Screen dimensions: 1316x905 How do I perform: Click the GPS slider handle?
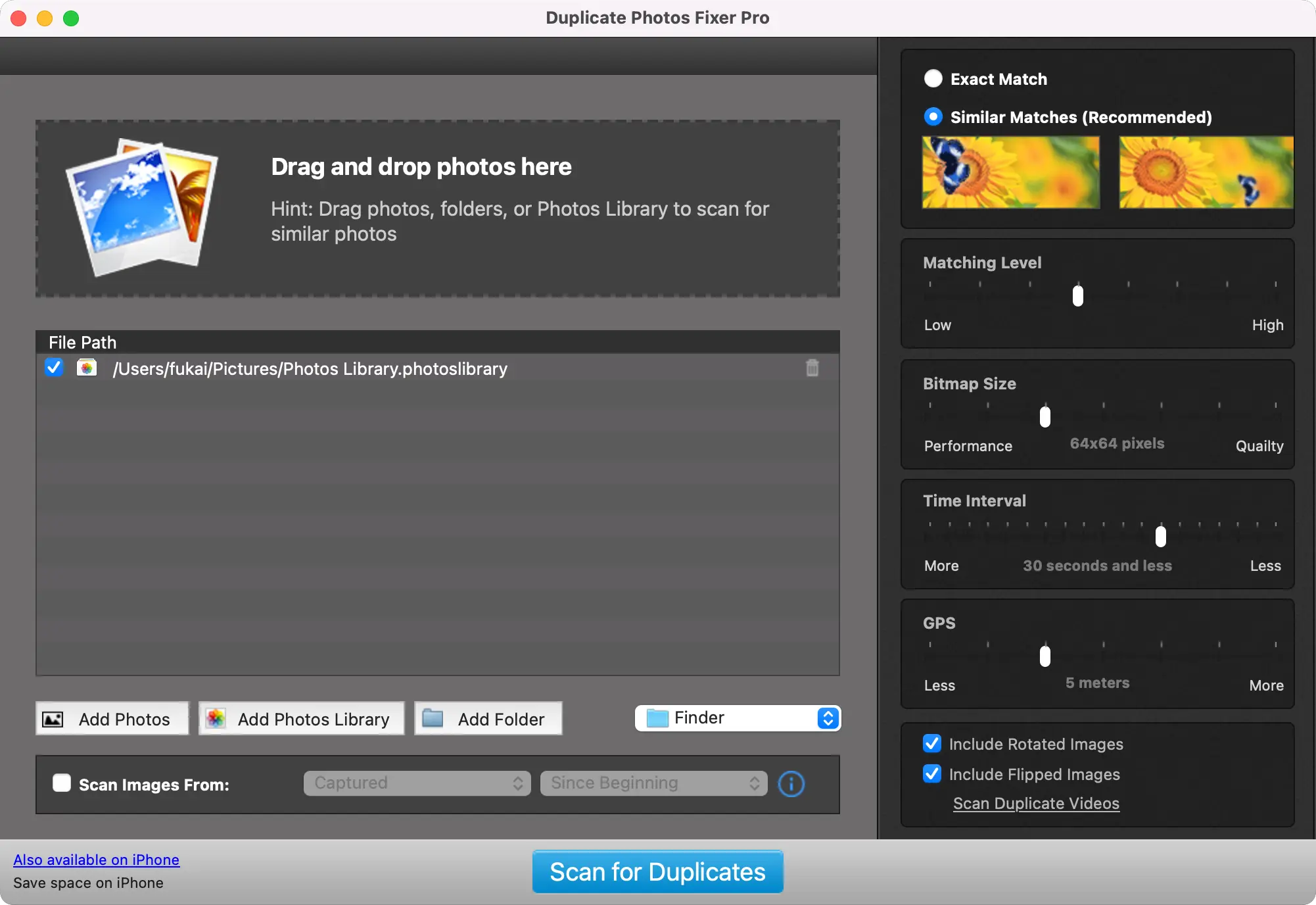[x=1045, y=656]
